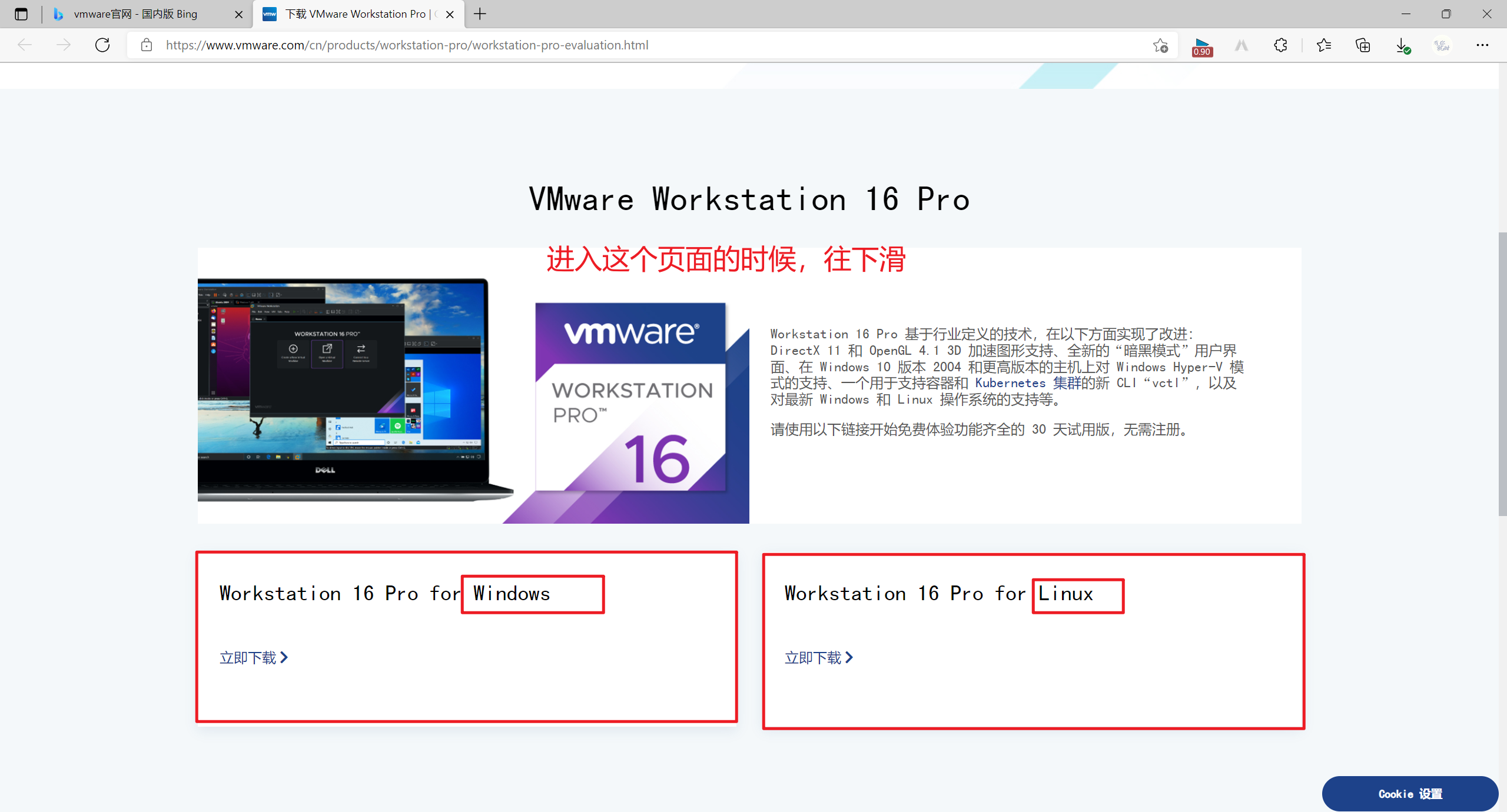Click the page vertical scrollbar thumb
Screen dimensions: 1507x812
[x=1502, y=374]
